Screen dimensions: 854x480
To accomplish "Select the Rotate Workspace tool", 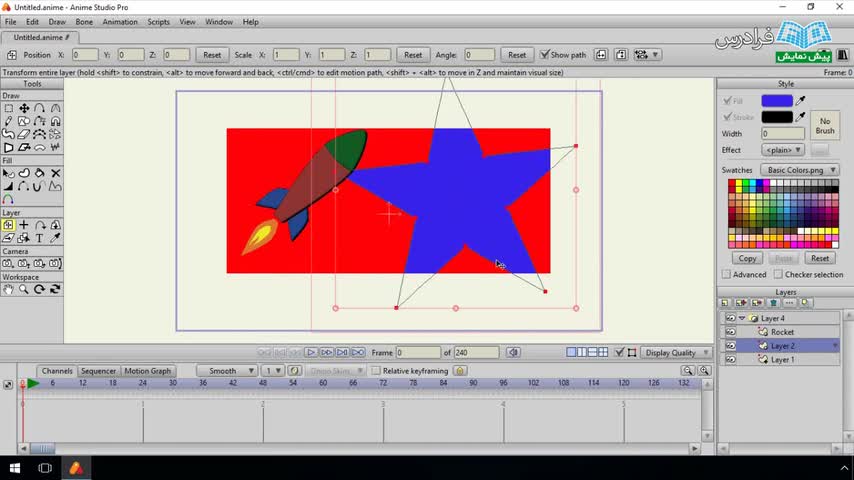I will click(x=40, y=289).
